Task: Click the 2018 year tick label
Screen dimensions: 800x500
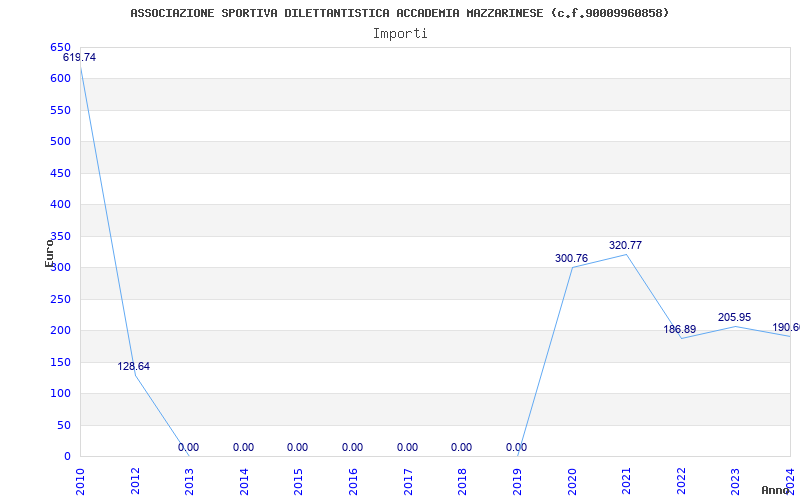Action: [x=462, y=481]
